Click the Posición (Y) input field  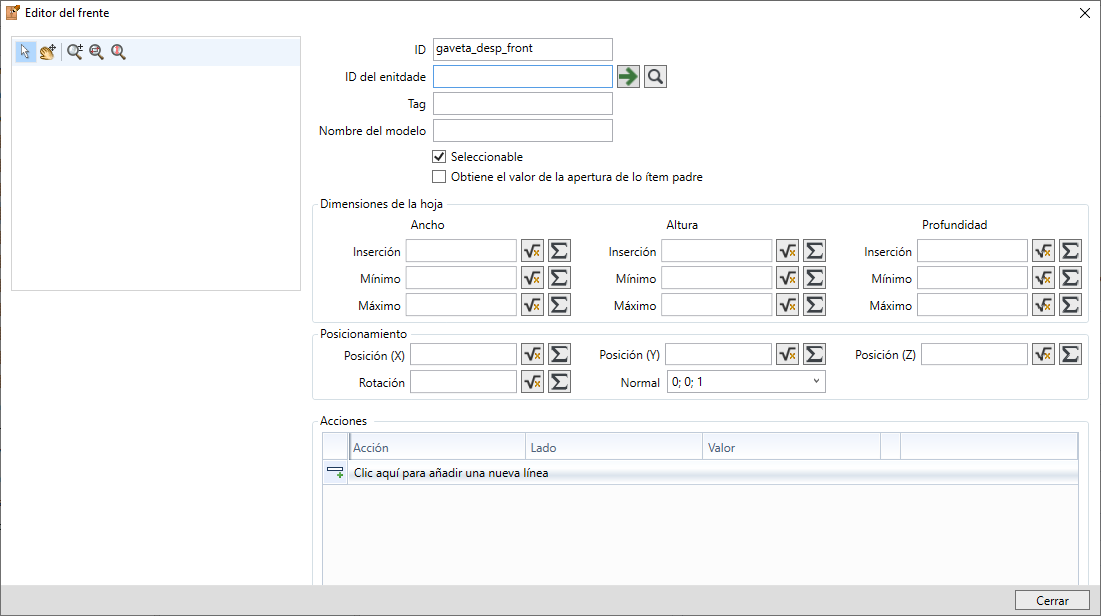[x=719, y=354]
